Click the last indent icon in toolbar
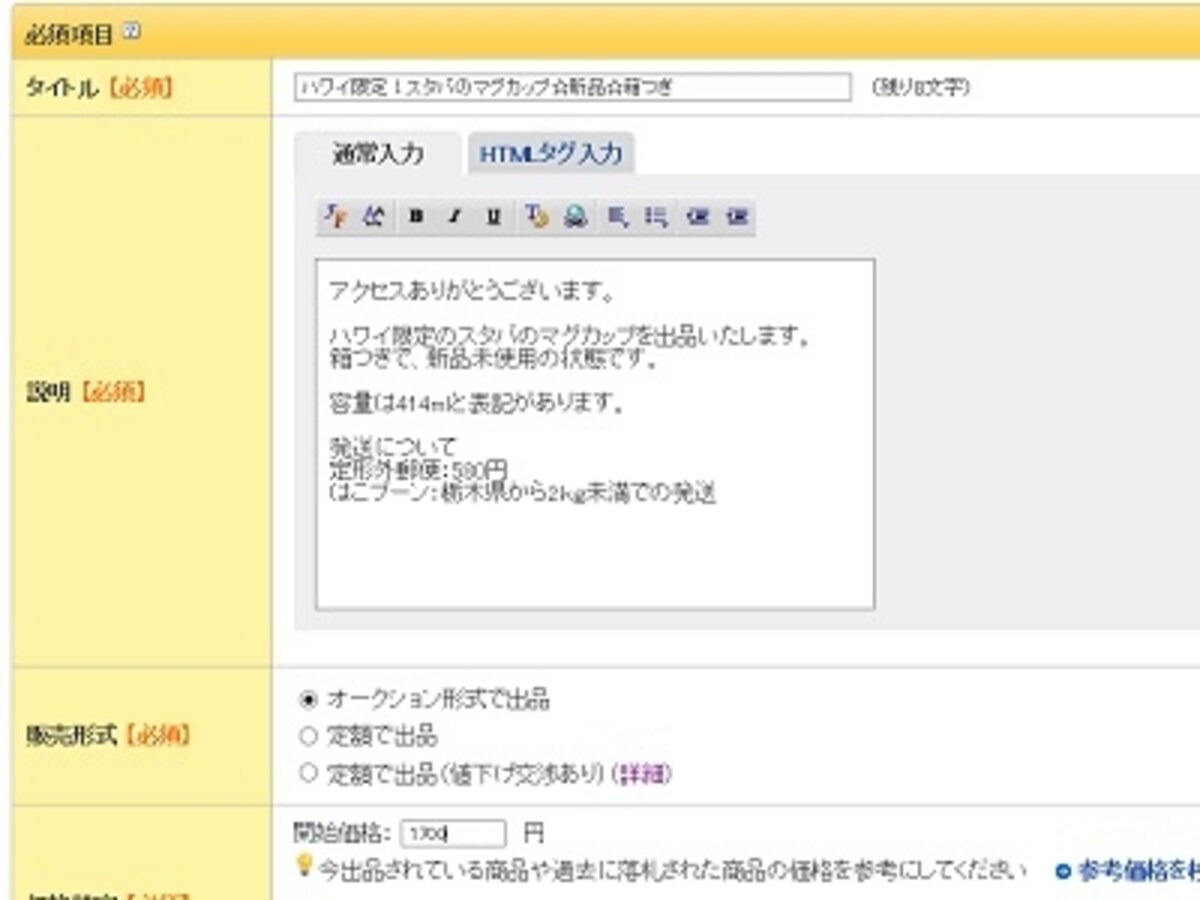 [738, 216]
